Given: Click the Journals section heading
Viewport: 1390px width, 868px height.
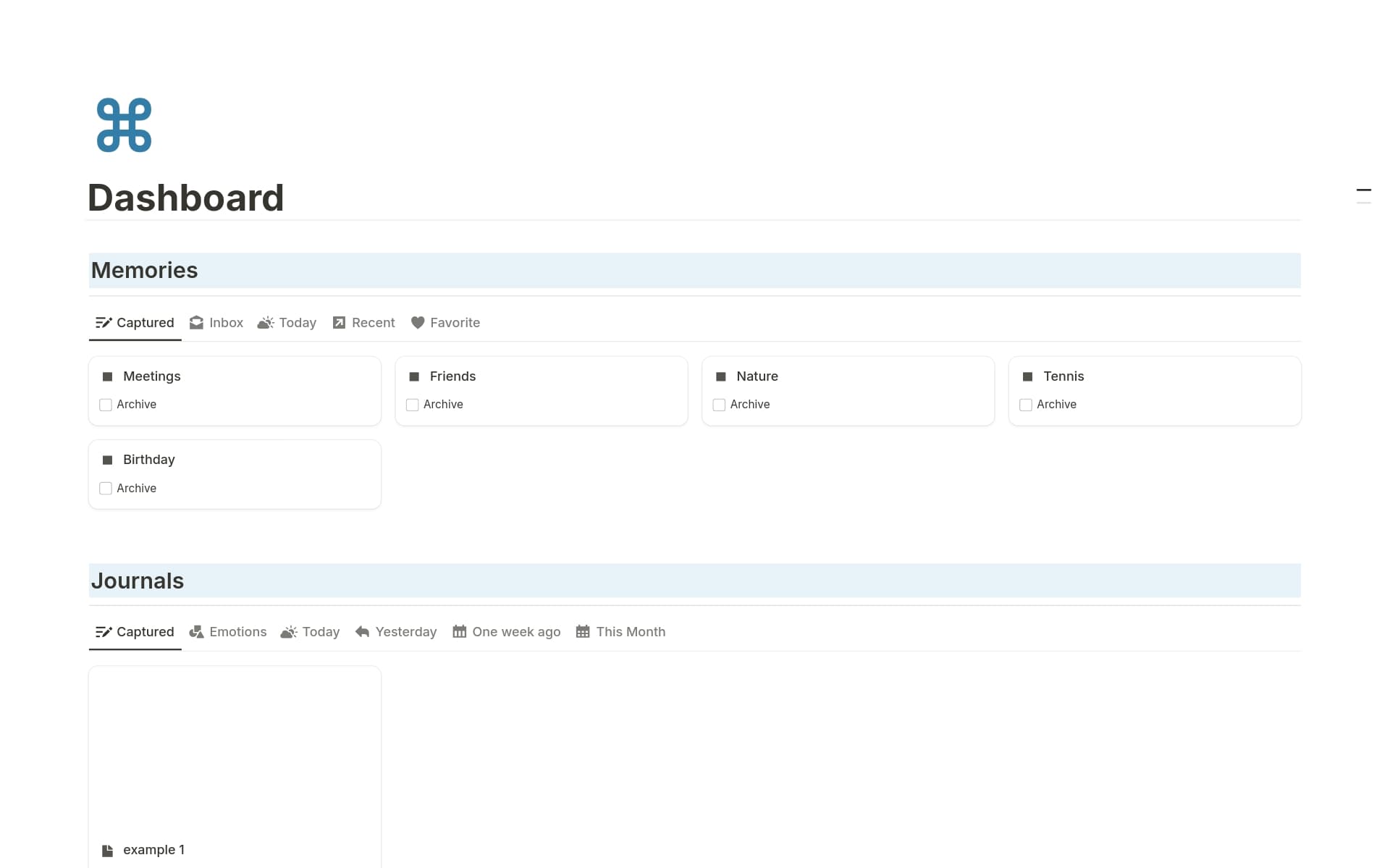Looking at the screenshot, I should pos(138,581).
